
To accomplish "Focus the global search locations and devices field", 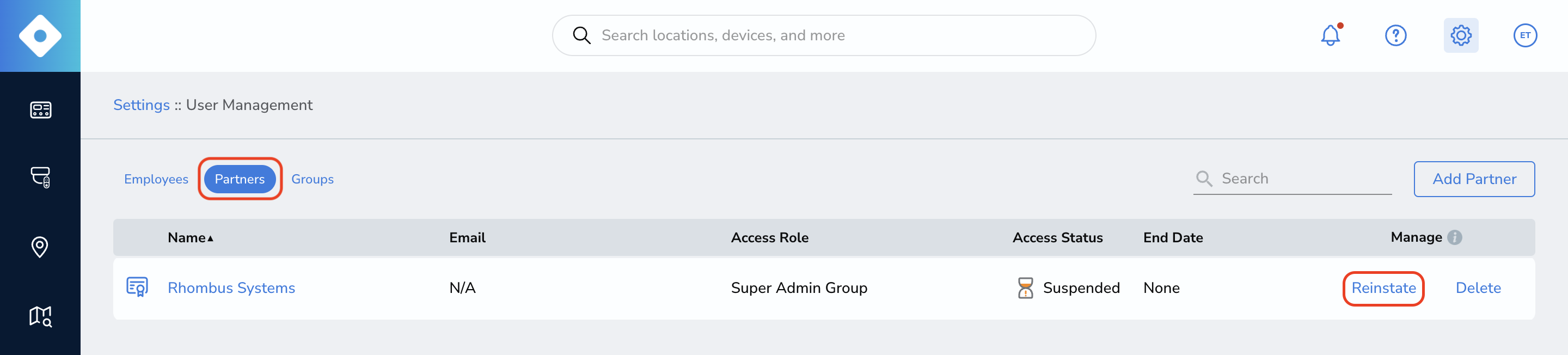I will point(824,35).
